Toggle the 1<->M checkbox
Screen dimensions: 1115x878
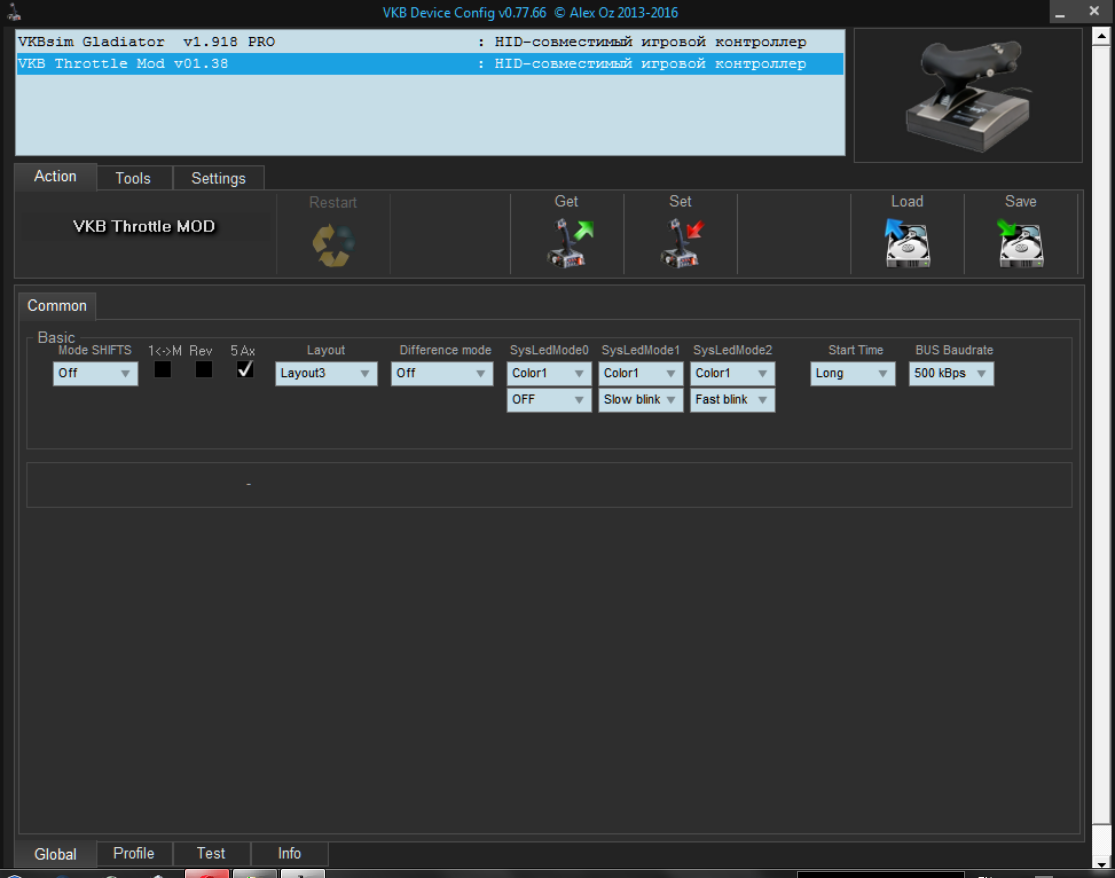[163, 370]
